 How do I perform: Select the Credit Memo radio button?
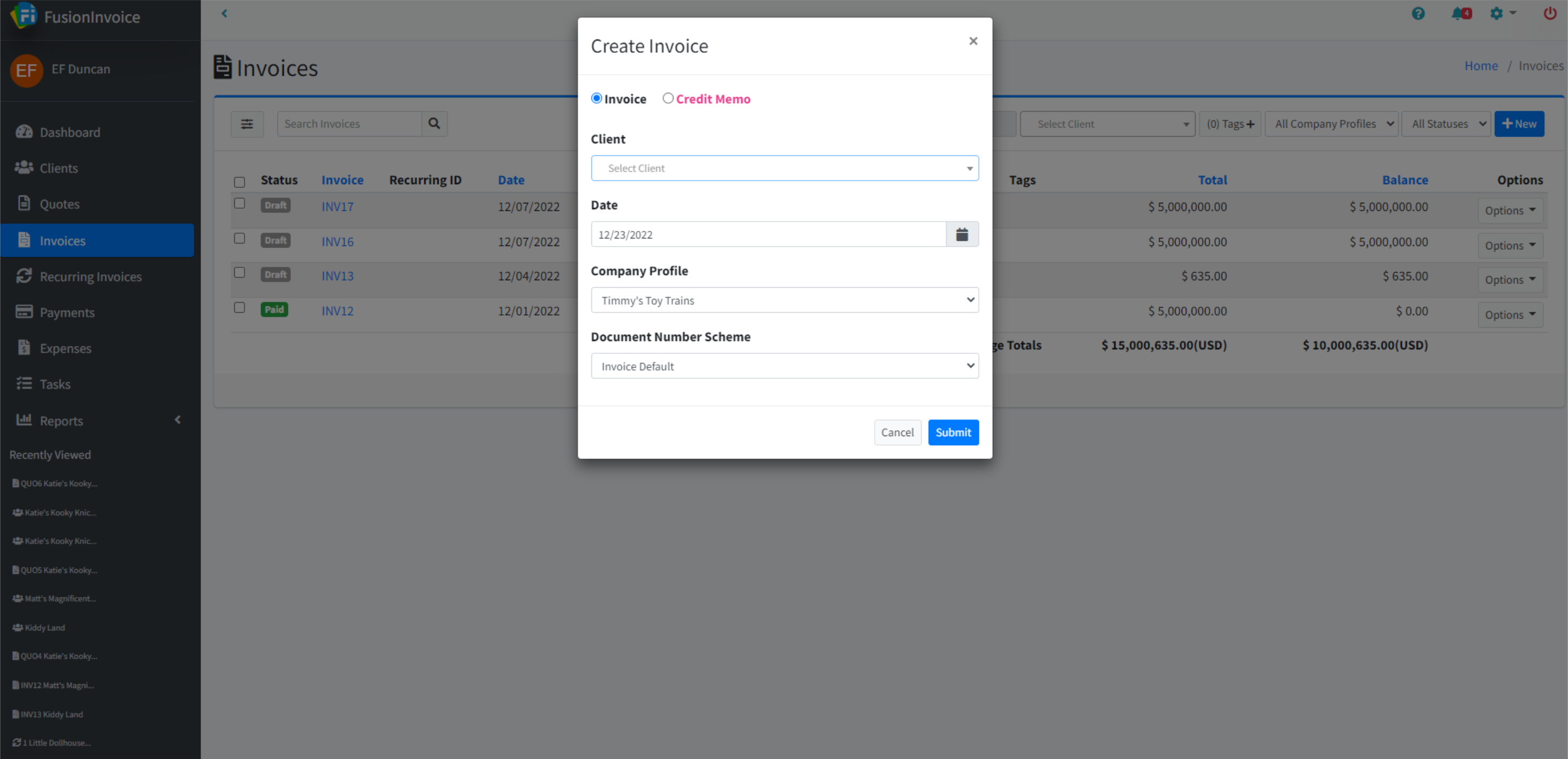pyautogui.click(x=668, y=98)
